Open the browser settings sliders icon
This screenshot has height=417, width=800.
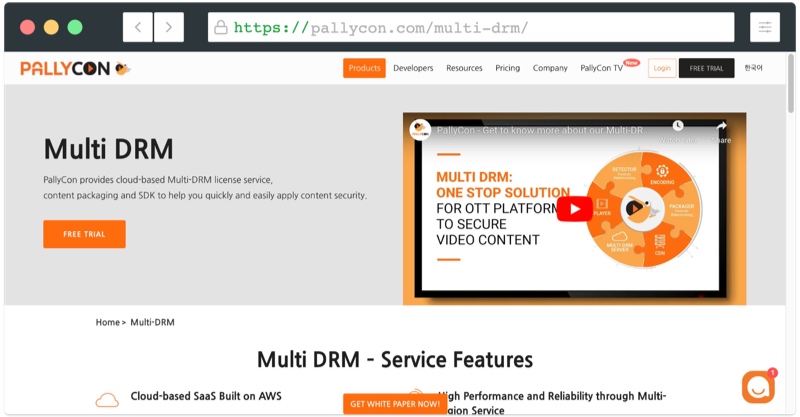coord(765,27)
